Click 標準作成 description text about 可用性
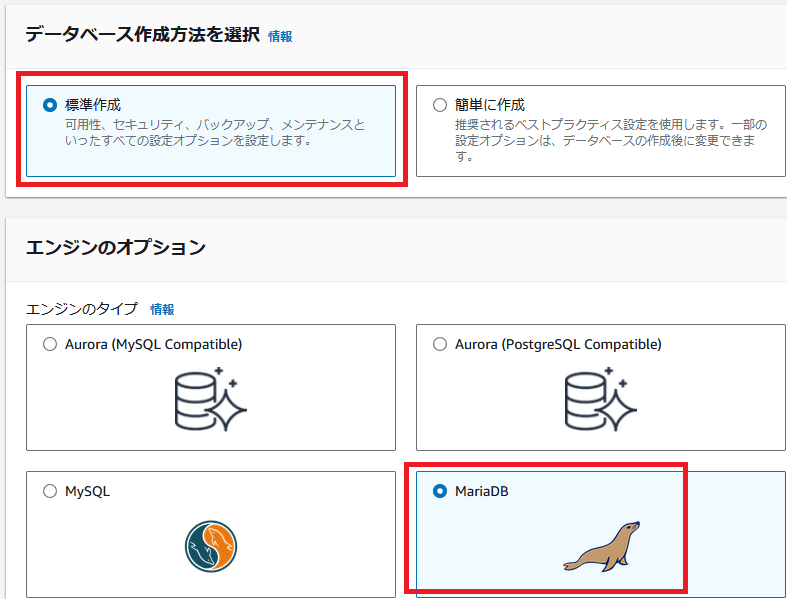The image size is (787, 599). (x=215, y=133)
